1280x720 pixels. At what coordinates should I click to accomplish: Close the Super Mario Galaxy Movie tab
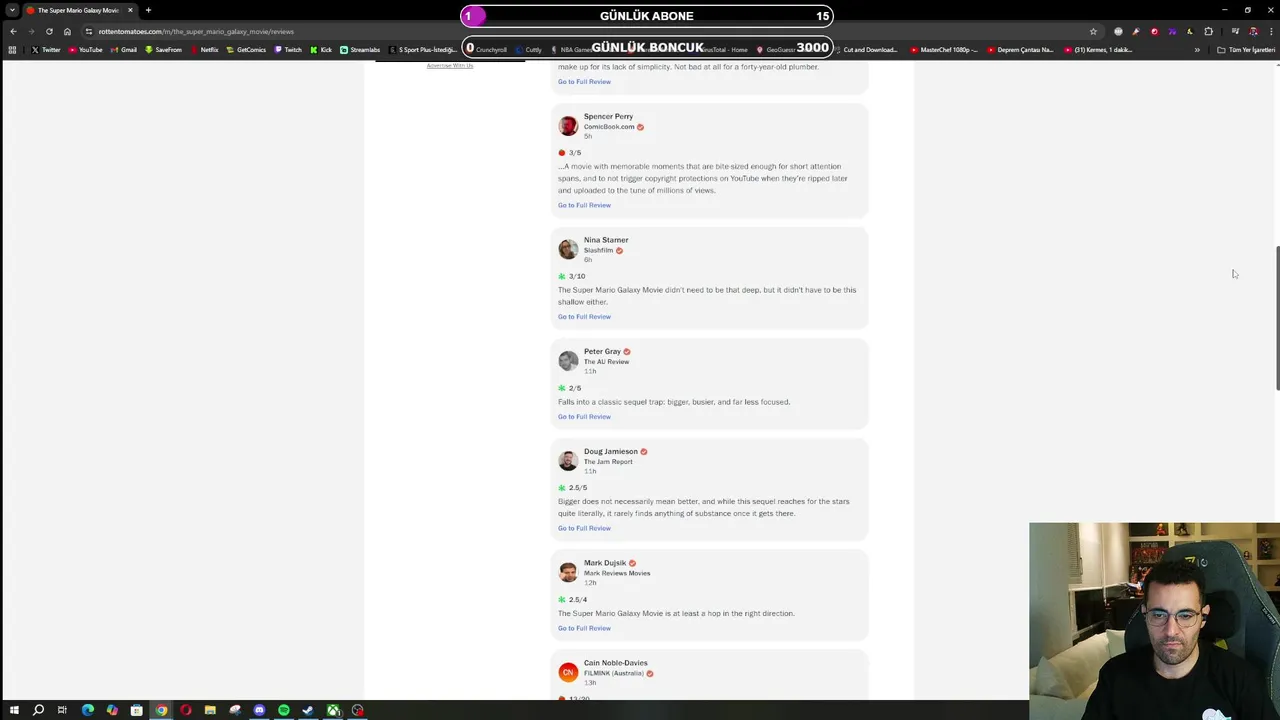click(x=130, y=10)
